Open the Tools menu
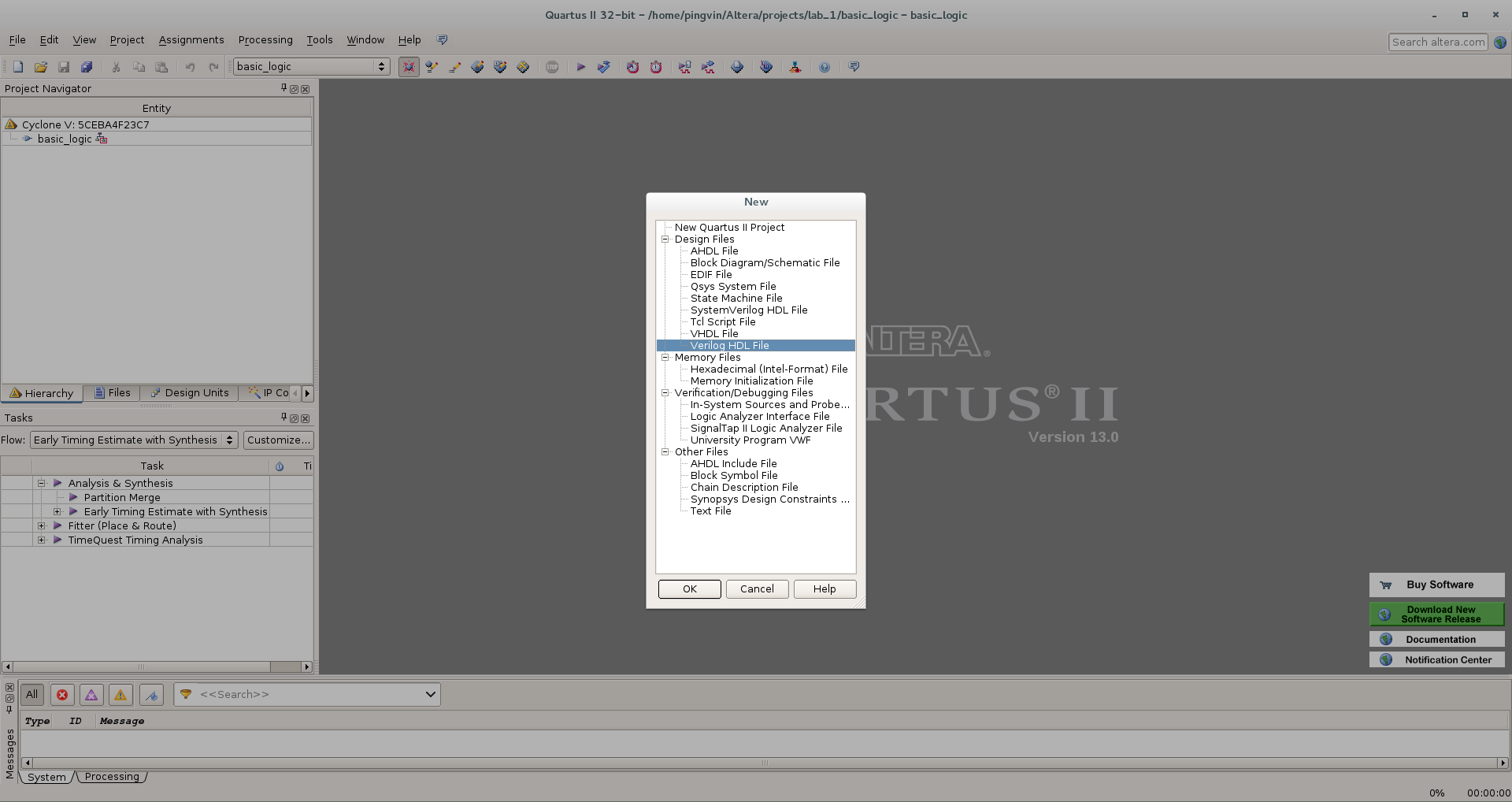 pyautogui.click(x=320, y=40)
